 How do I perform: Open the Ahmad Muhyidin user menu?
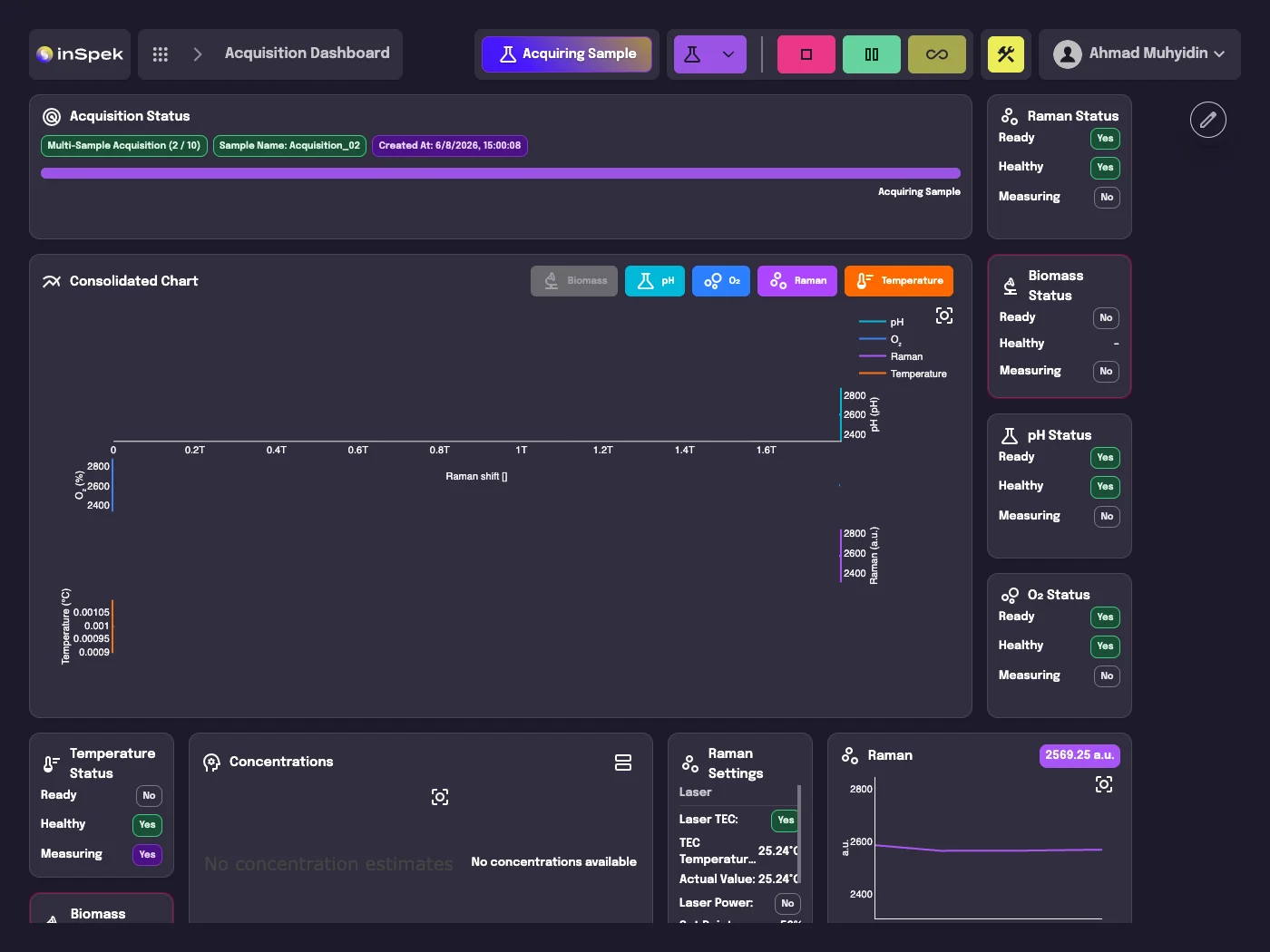(1139, 54)
